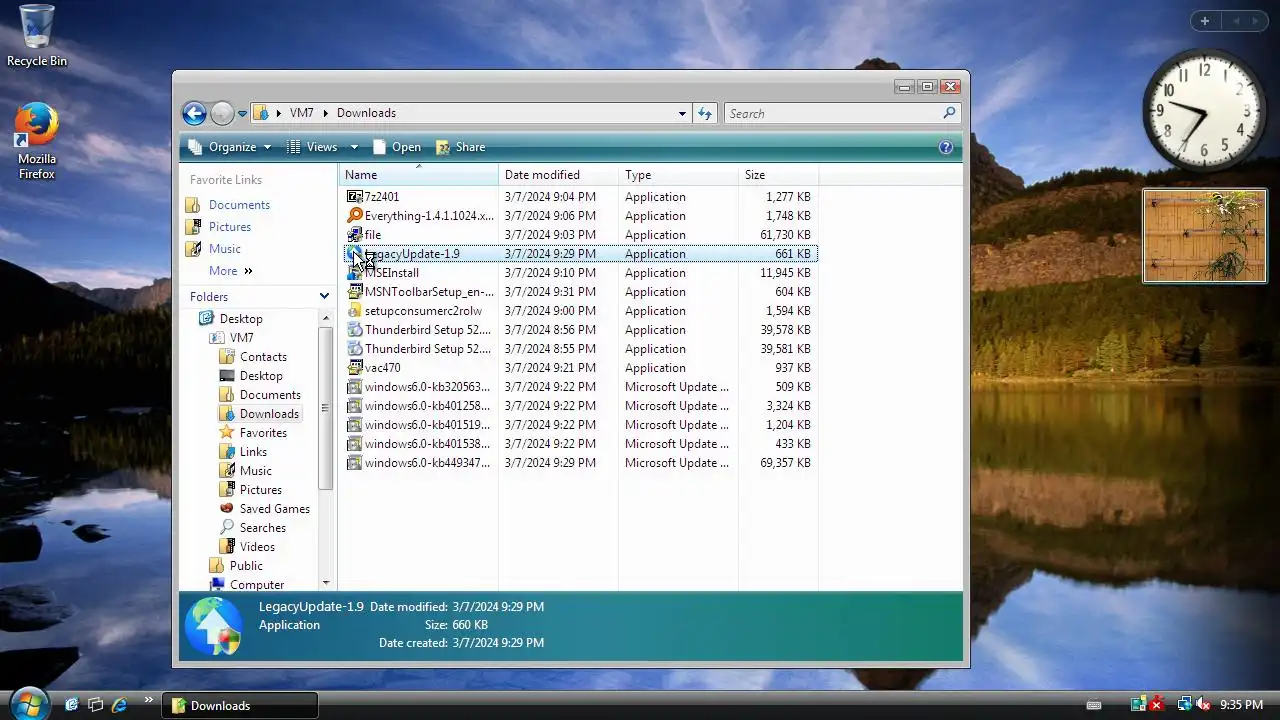Click the magnifier search icon

point(950,113)
